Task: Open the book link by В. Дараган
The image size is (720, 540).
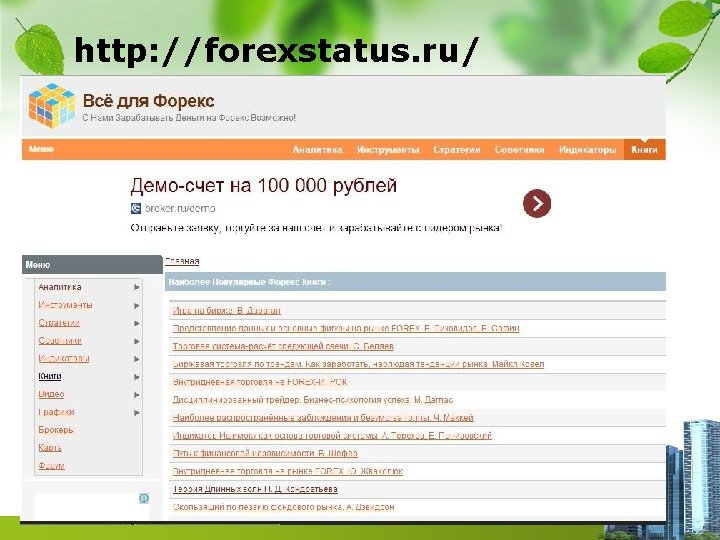Action: click(x=226, y=311)
